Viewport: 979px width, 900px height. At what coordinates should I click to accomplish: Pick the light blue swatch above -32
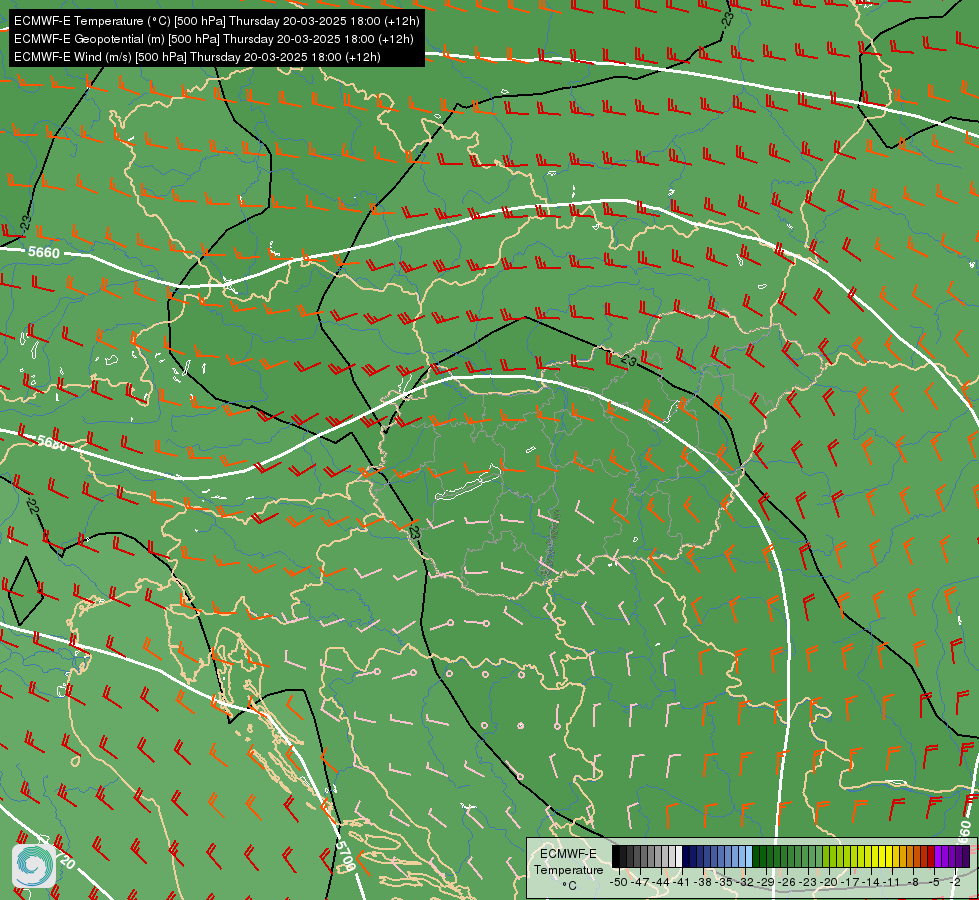tap(749, 856)
